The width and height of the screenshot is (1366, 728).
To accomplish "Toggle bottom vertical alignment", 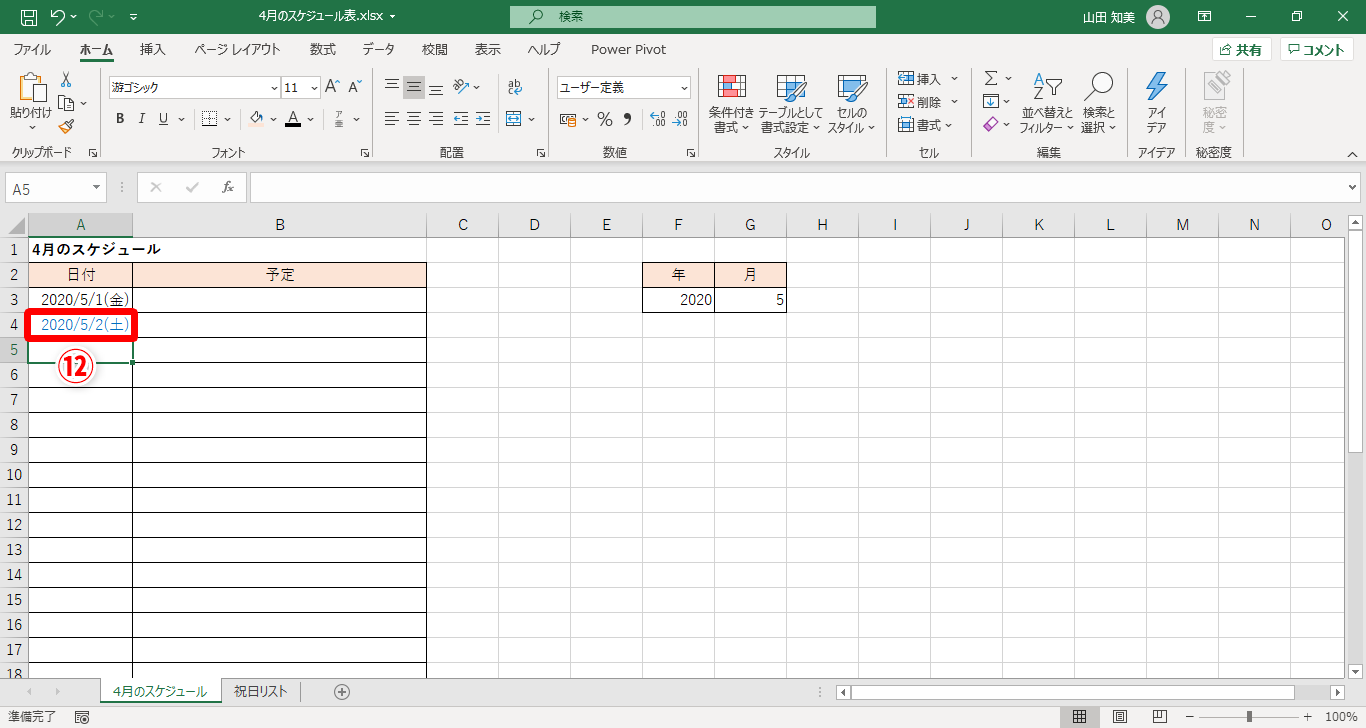I will [436, 87].
